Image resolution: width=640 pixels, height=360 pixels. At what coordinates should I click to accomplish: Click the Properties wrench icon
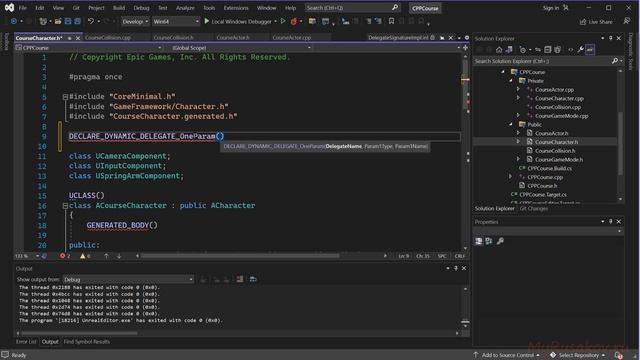click(x=580, y=50)
